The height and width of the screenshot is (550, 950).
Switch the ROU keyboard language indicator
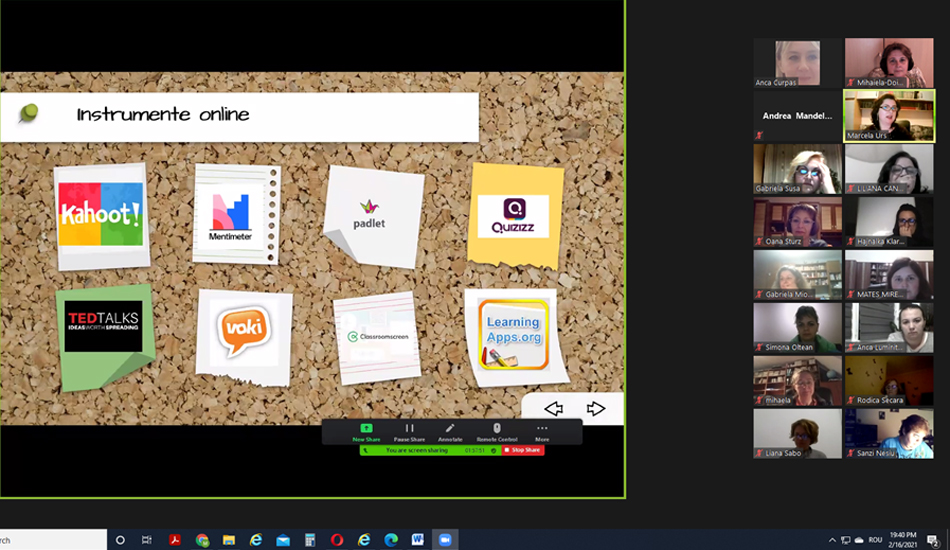(x=875, y=540)
